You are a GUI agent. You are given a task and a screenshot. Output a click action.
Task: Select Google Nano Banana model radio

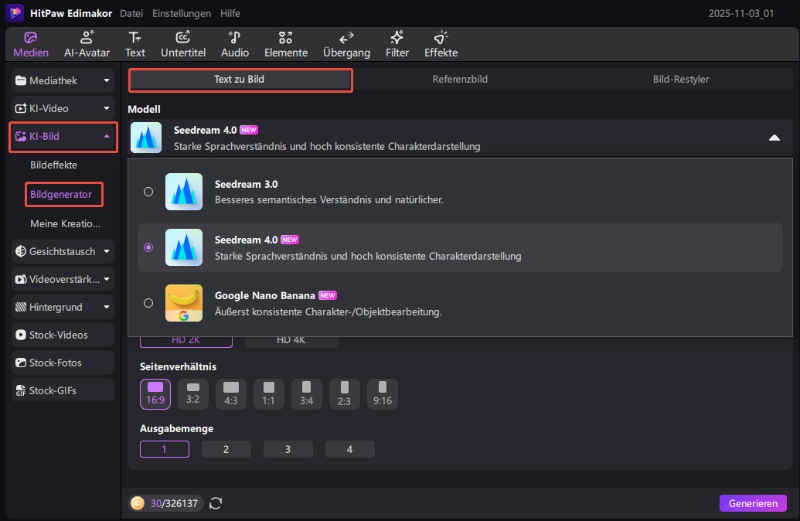(x=149, y=303)
